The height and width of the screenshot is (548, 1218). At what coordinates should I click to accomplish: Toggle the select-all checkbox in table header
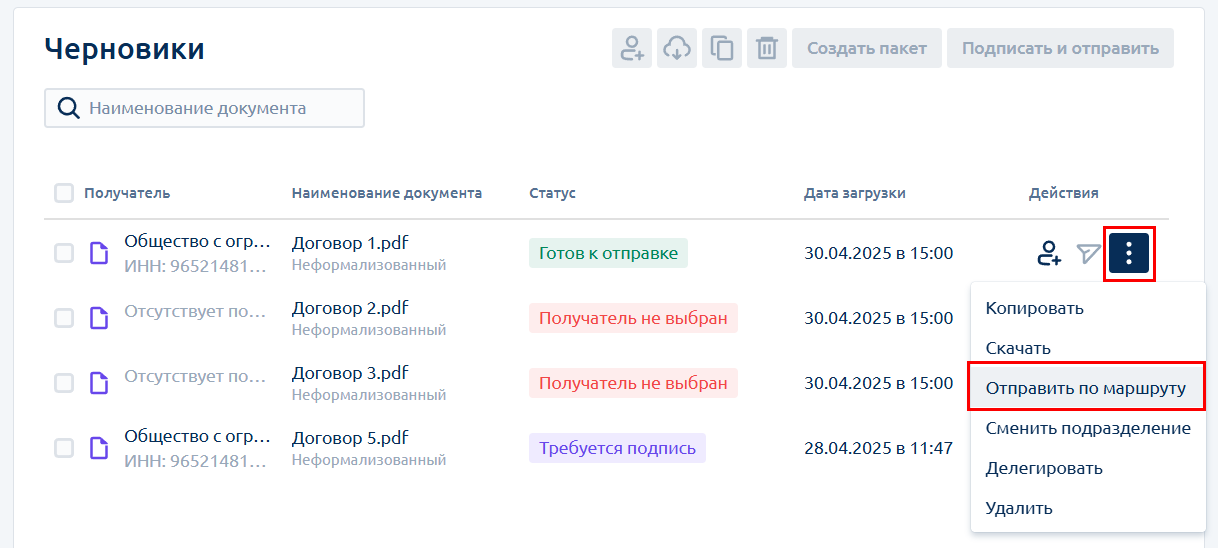click(64, 193)
